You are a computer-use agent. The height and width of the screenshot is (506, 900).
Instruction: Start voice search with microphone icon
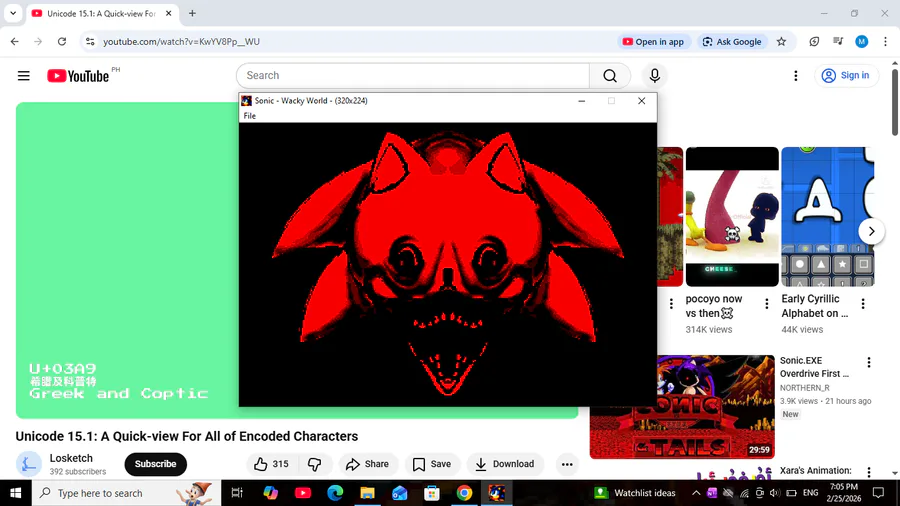[x=654, y=76]
